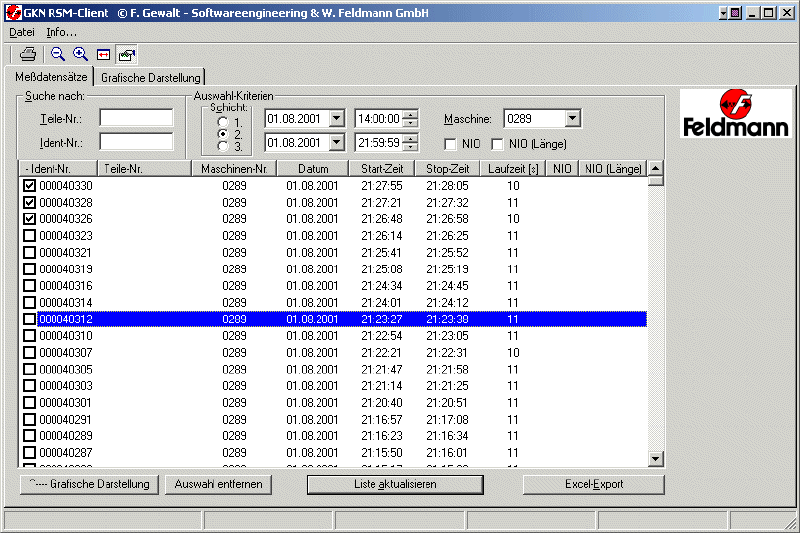Enable the NIO (Länge) filter checkbox
800x533 pixels.
498,144
